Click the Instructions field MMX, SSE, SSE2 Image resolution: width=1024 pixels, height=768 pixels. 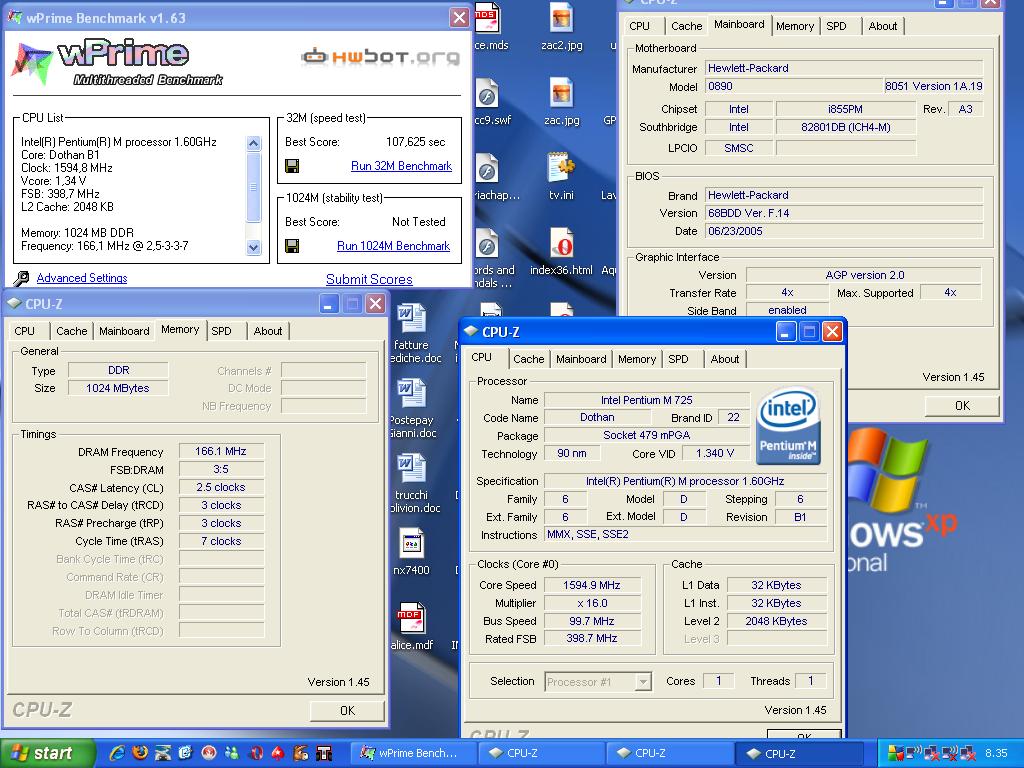pos(685,534)
